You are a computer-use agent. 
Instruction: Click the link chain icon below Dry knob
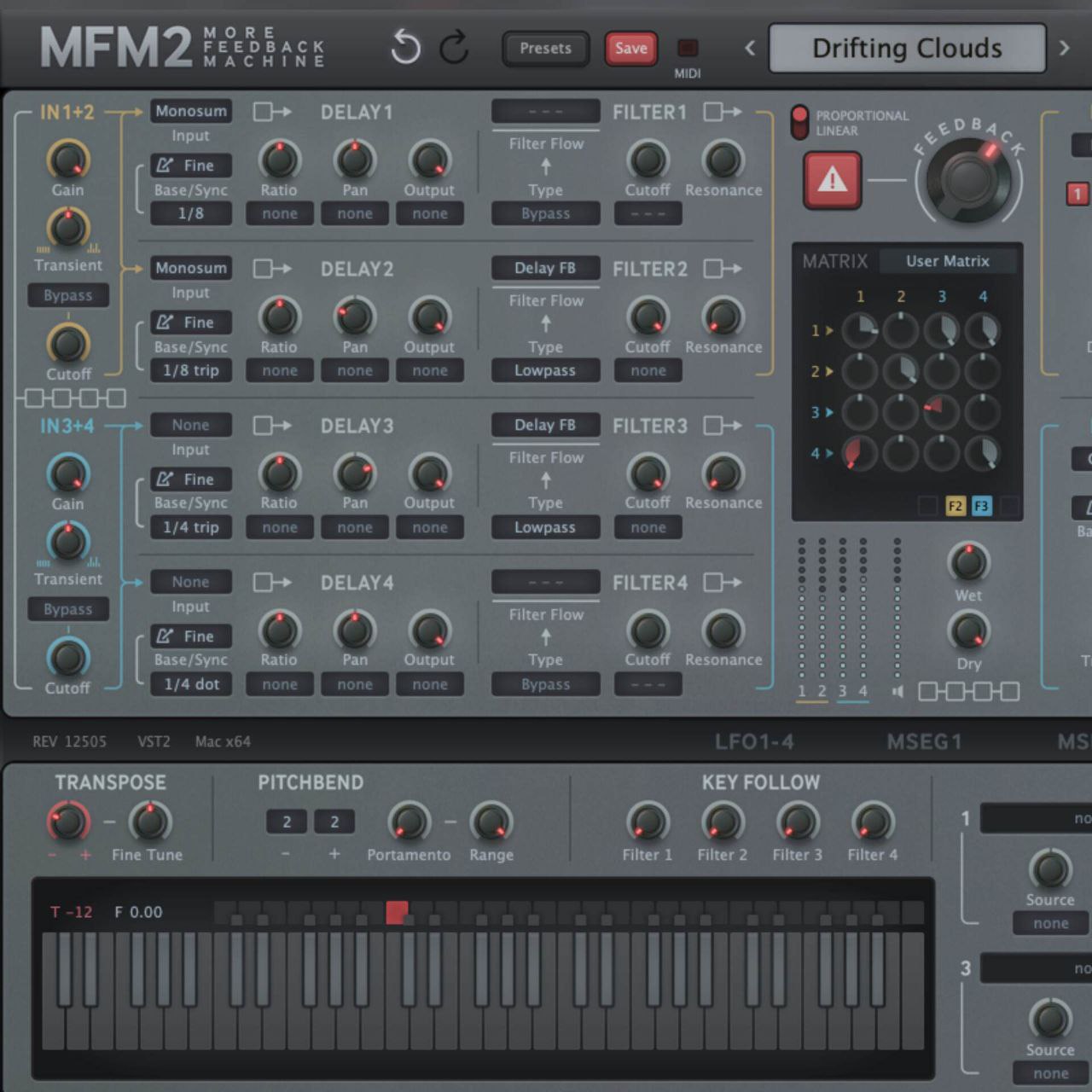[x=968, y=691]
